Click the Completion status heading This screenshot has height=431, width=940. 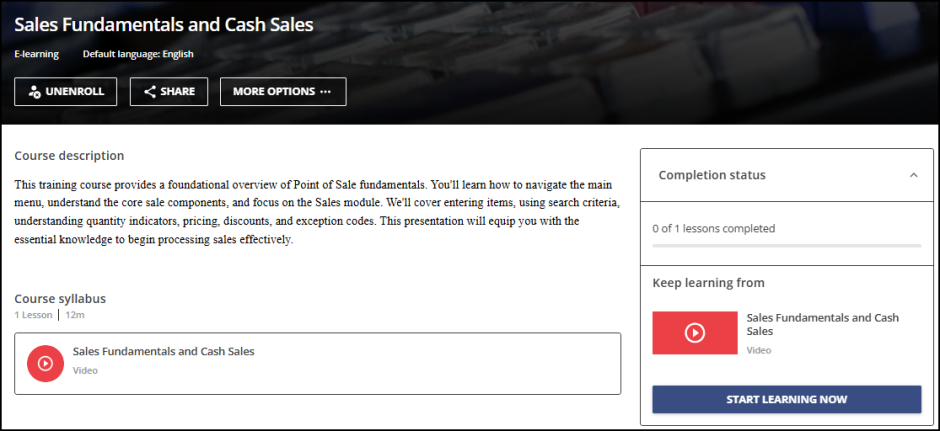tap(712, 175)
